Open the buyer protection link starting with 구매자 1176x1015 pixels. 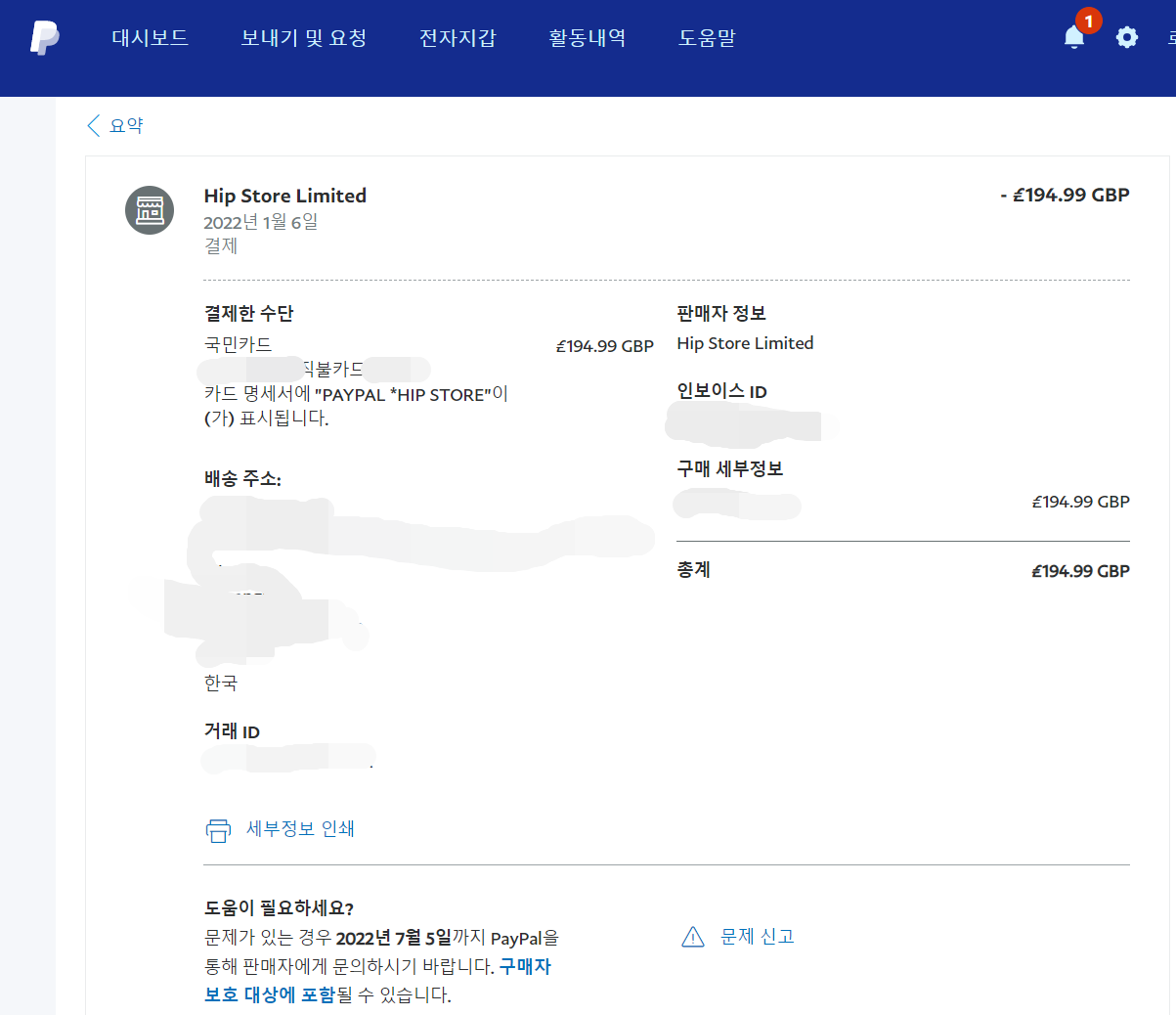[x=377, y=981]
